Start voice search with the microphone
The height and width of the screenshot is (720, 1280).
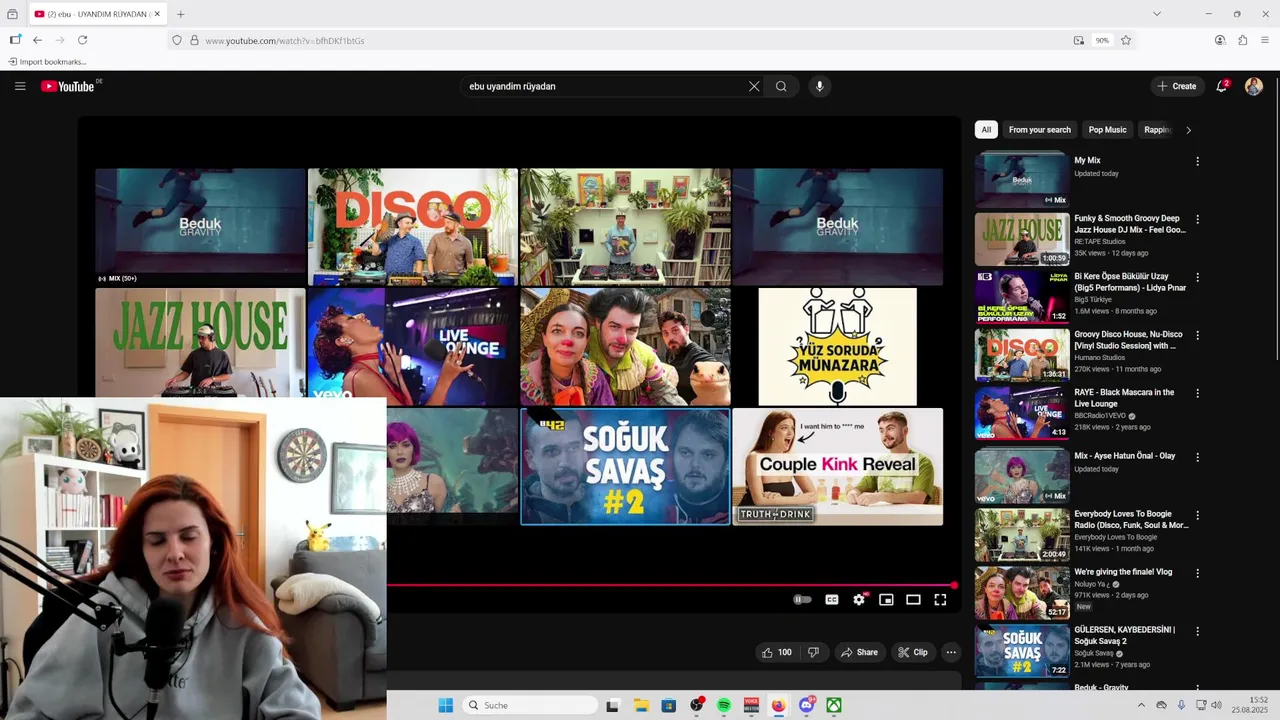820,86
